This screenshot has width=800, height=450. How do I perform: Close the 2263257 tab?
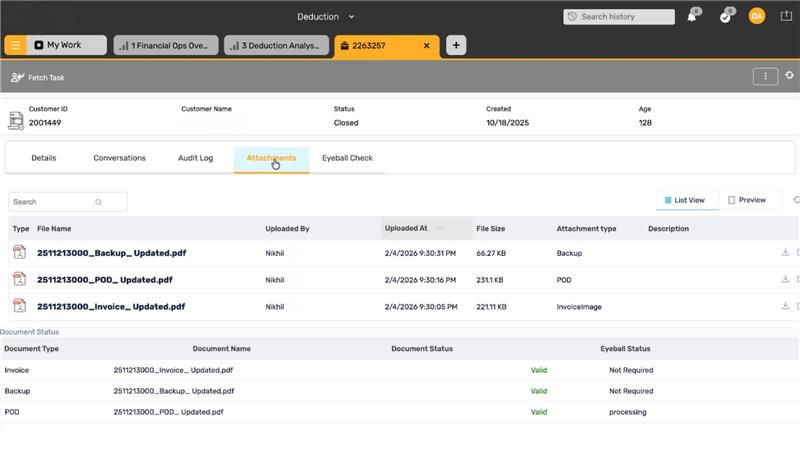[x=427, y=45]
